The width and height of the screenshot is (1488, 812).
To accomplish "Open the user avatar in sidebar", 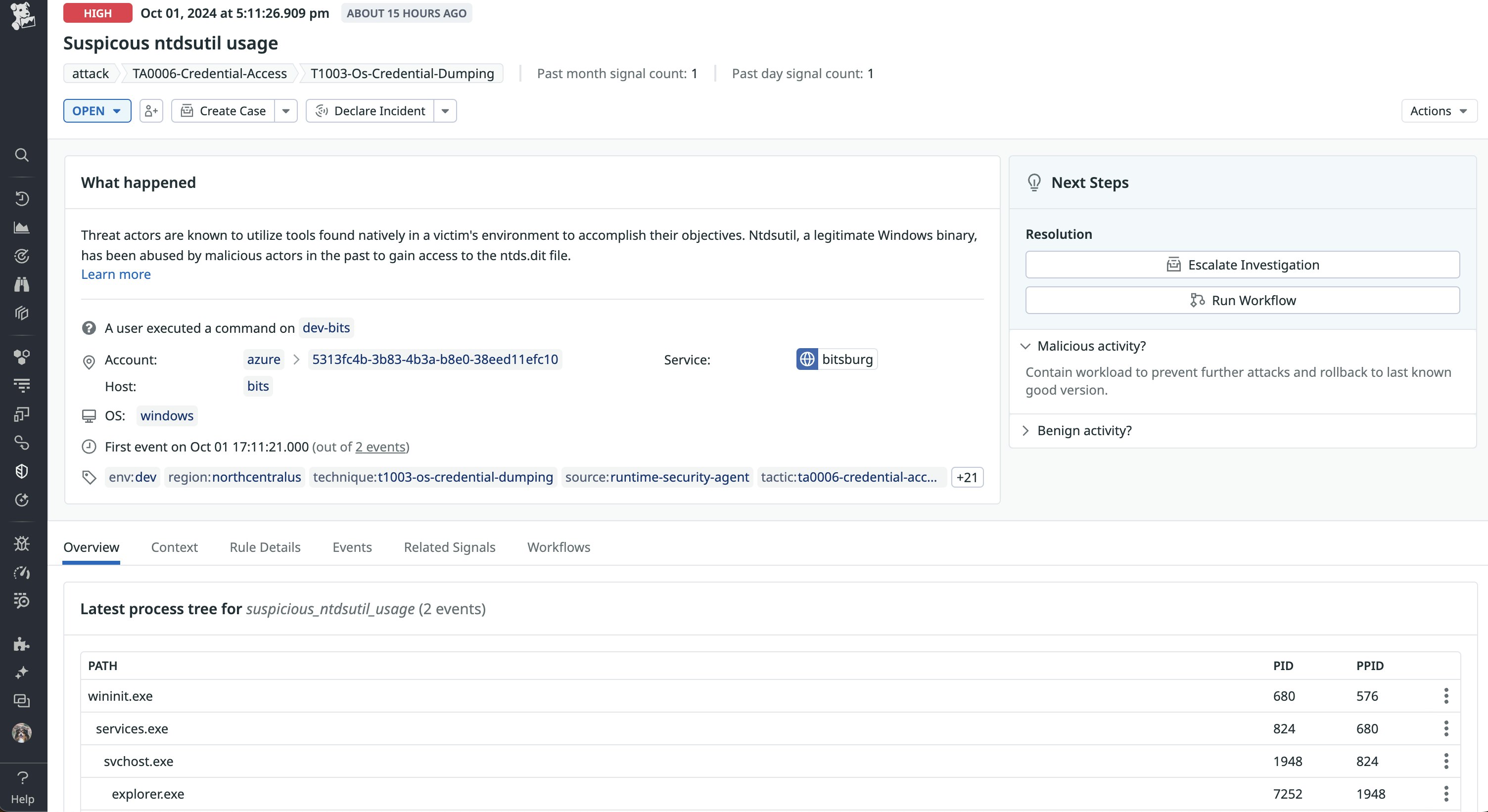I will 22,733.
